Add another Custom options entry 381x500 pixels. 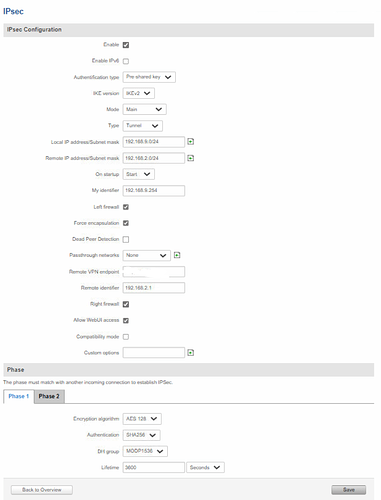tap(190, 353)
